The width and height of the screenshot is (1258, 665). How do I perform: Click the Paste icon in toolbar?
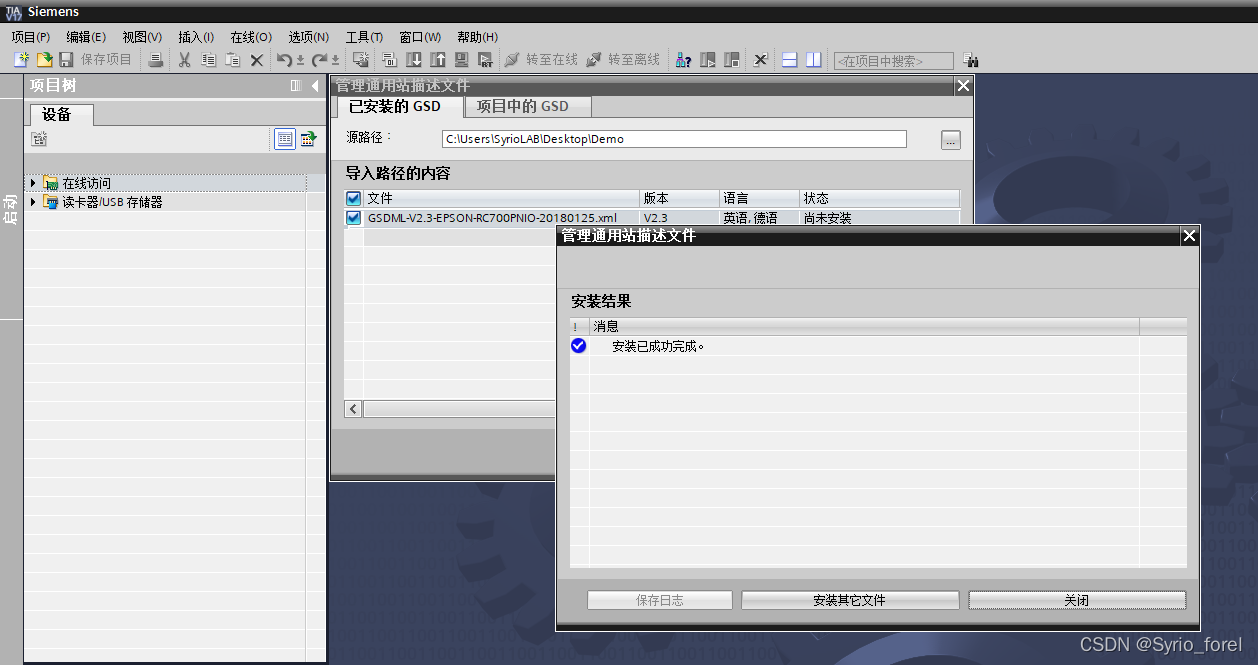[x=232, y=60]
